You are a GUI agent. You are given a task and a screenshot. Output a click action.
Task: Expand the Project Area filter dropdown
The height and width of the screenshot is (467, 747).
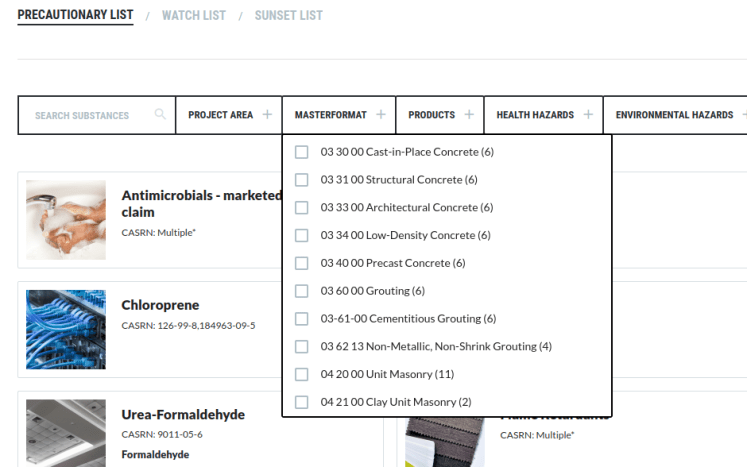tap(221, 115)
